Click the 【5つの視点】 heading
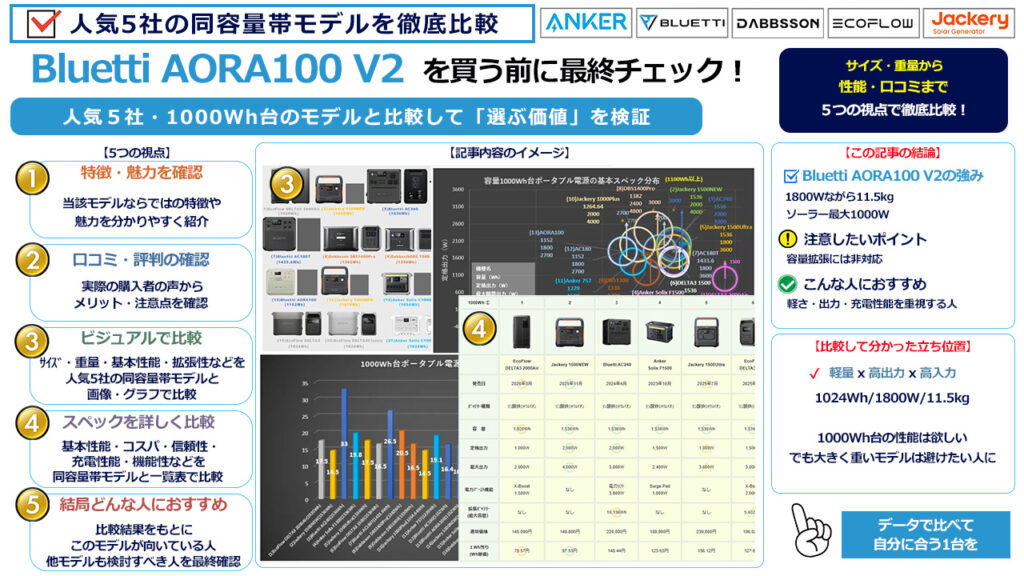1024x576 pixels. (137, 153)
